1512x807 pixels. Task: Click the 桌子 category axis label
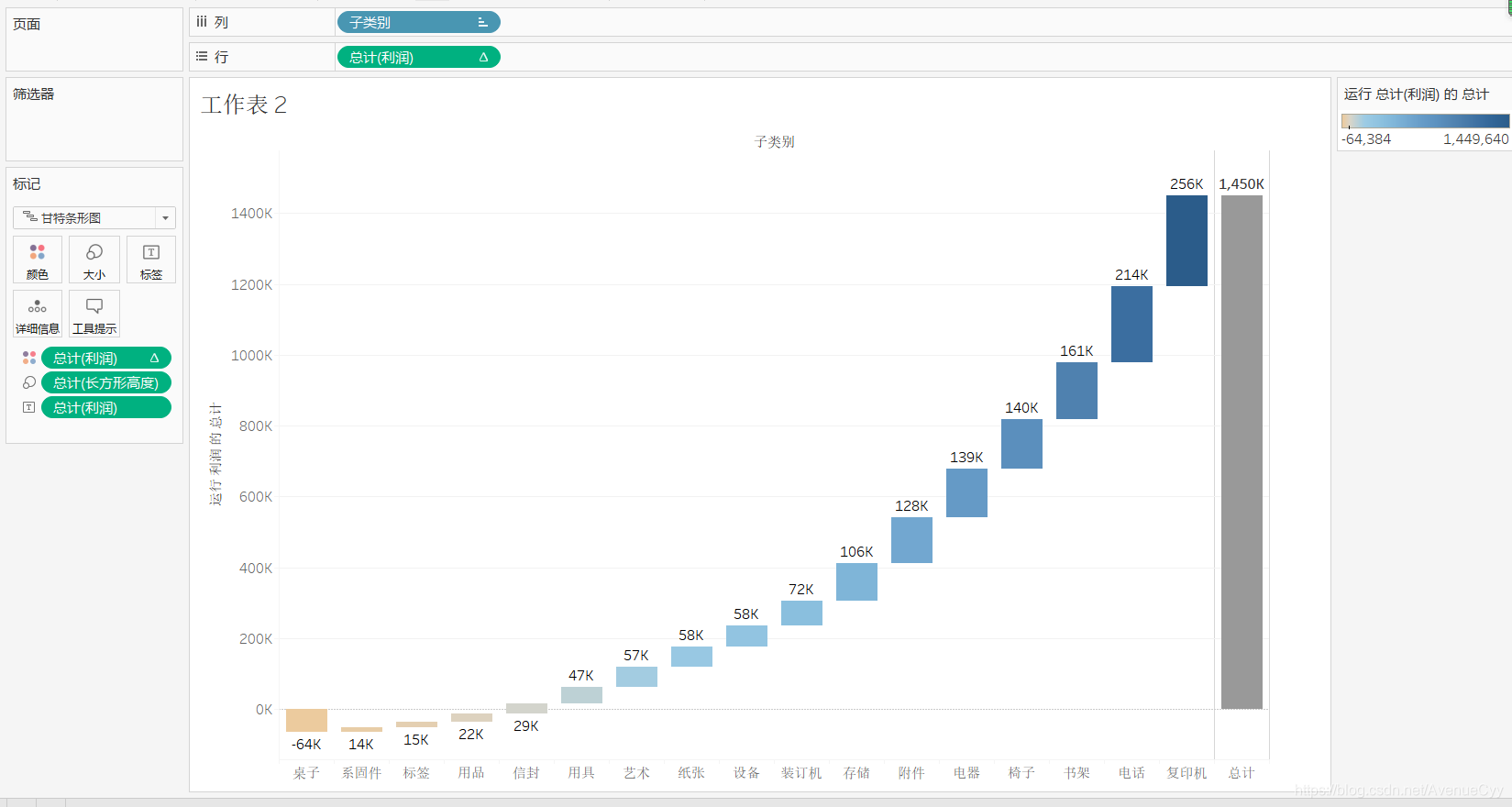[306, 772]
